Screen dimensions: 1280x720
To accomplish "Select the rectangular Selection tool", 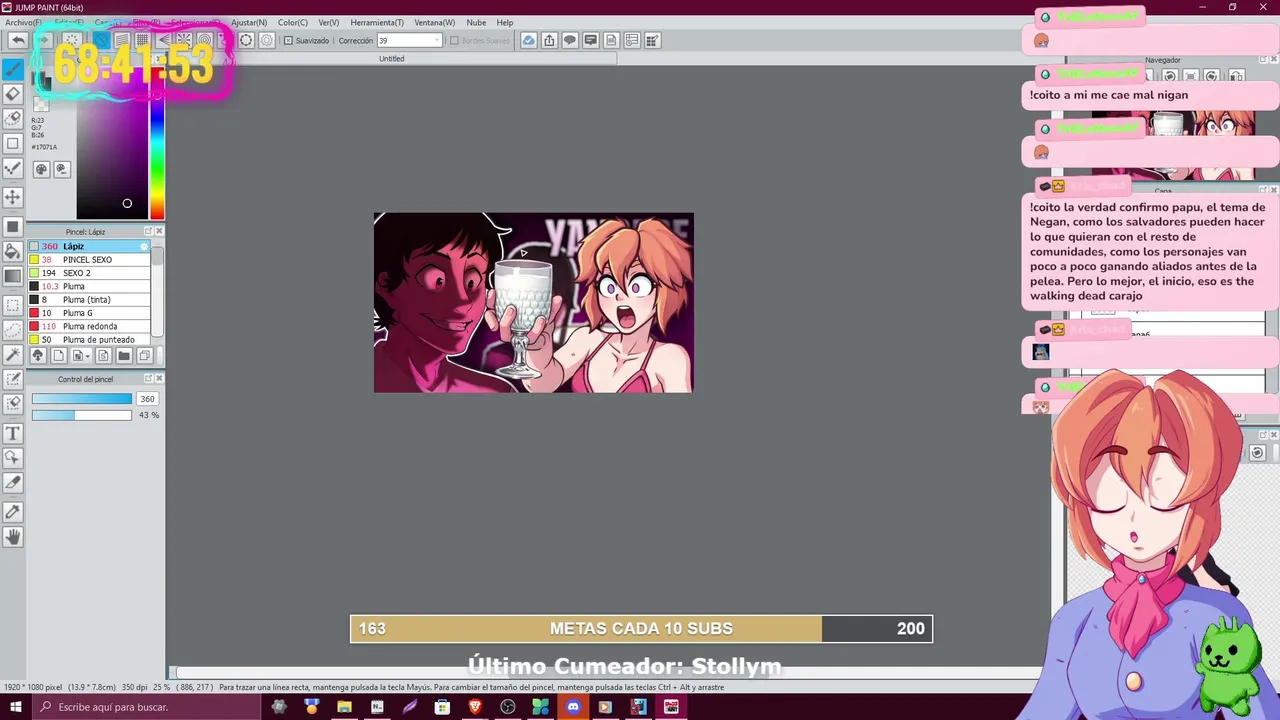I will (x=13, y=304).
